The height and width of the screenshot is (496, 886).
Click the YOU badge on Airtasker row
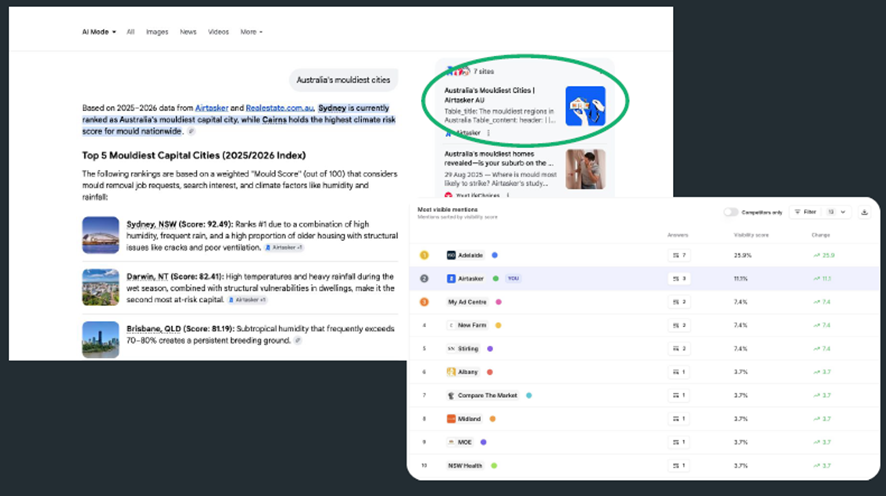[x=513, y=279]
